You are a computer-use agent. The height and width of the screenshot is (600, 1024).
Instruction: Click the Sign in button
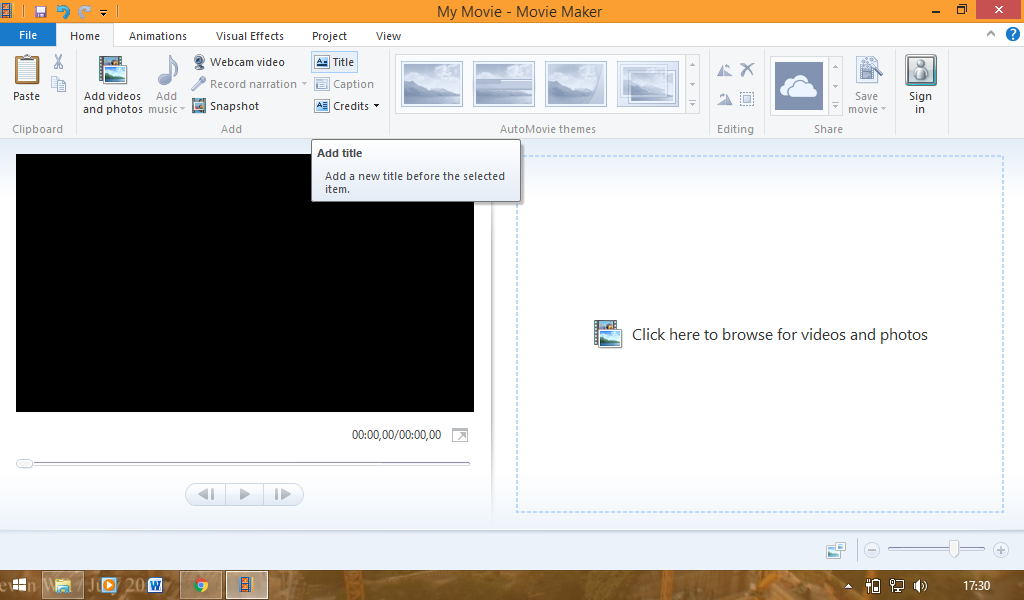tap(920, 85)
